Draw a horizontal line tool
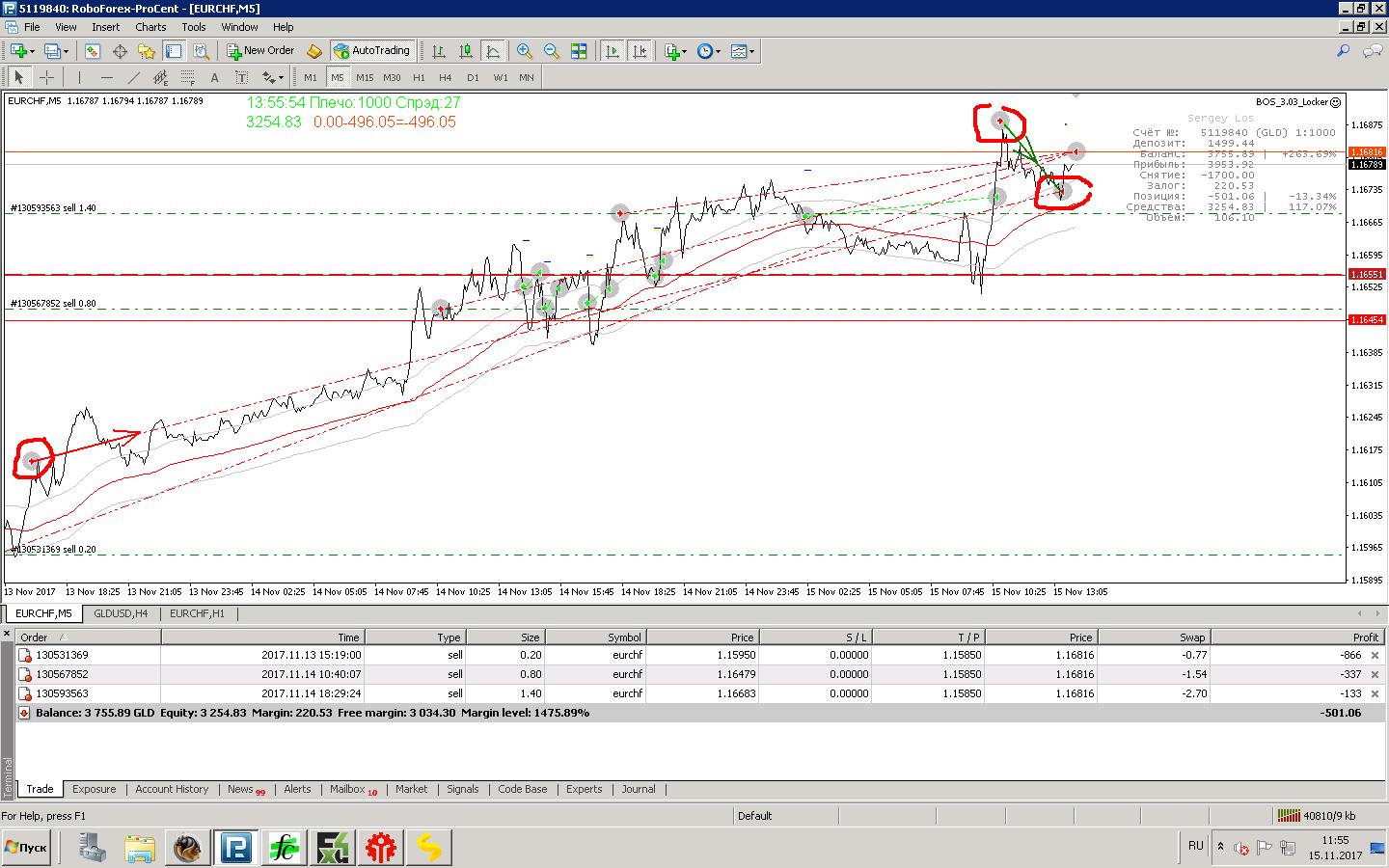This screenshot has width=1389, height=868. (x=106, y=77)
